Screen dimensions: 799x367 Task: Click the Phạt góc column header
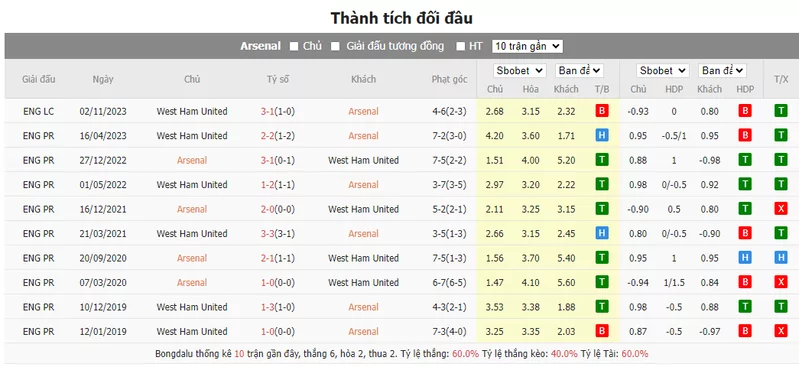449,79
